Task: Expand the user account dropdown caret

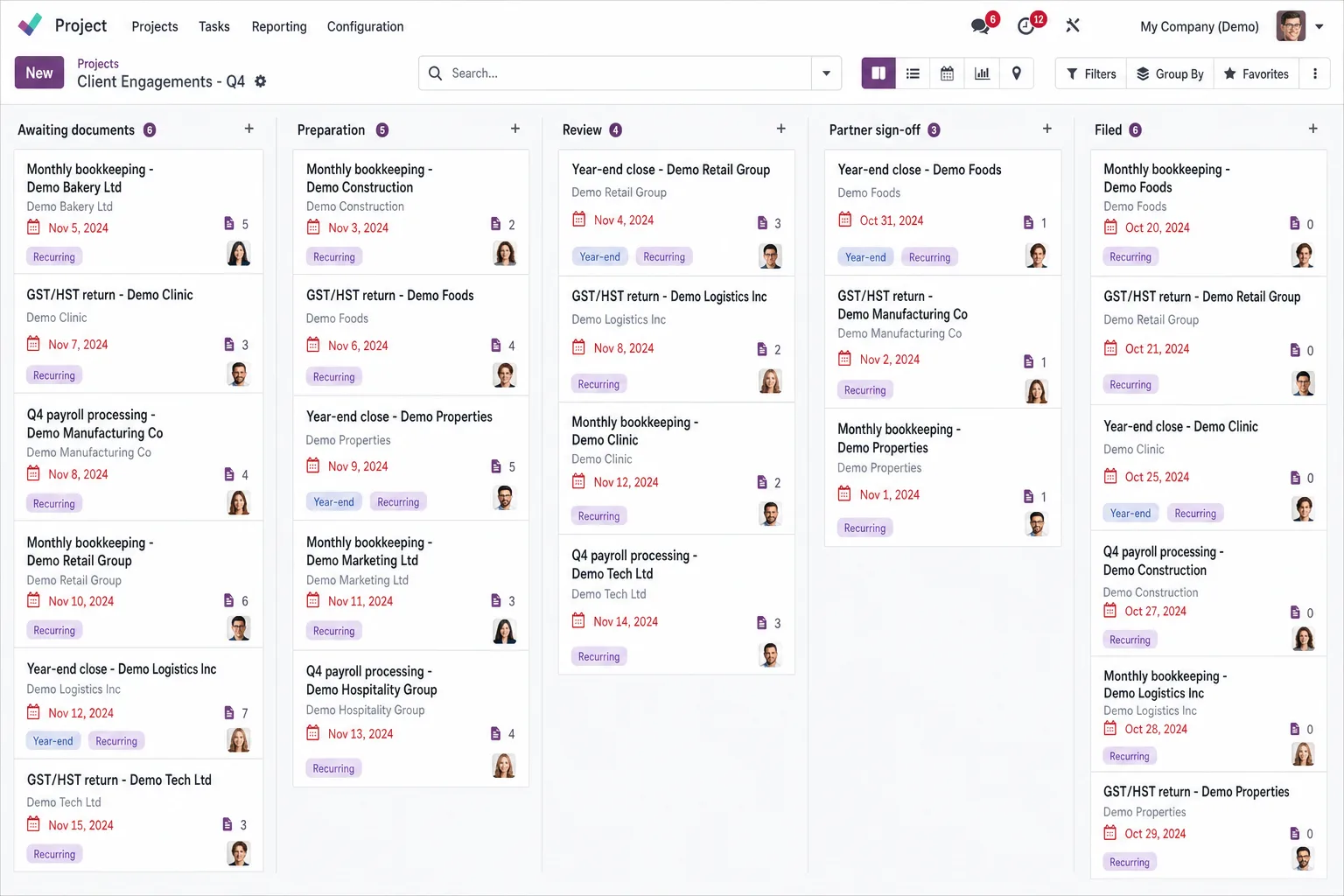Action: coord(1319,26)
